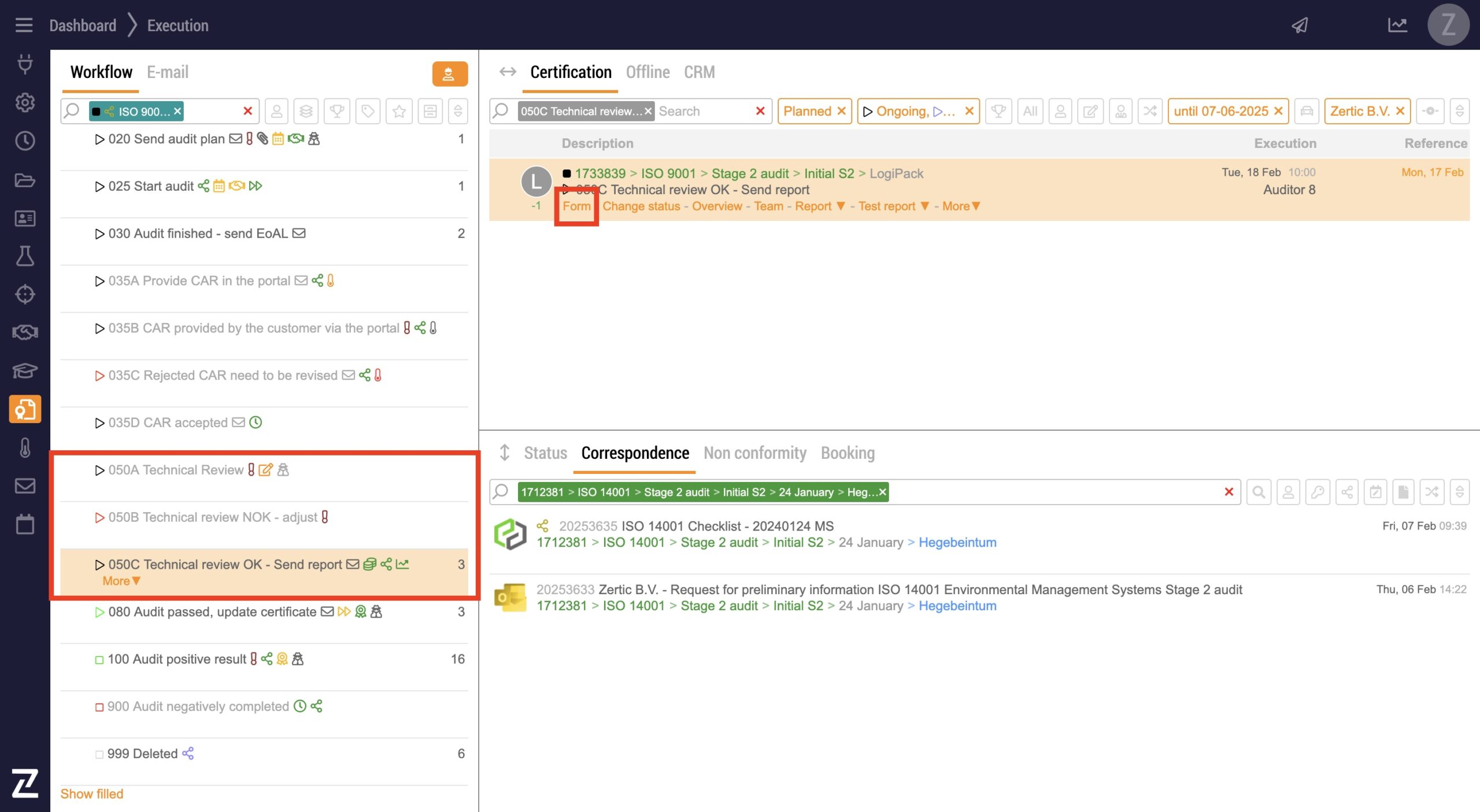
Task: Click the star filter icon in Workflow
Action: (399, 111)
